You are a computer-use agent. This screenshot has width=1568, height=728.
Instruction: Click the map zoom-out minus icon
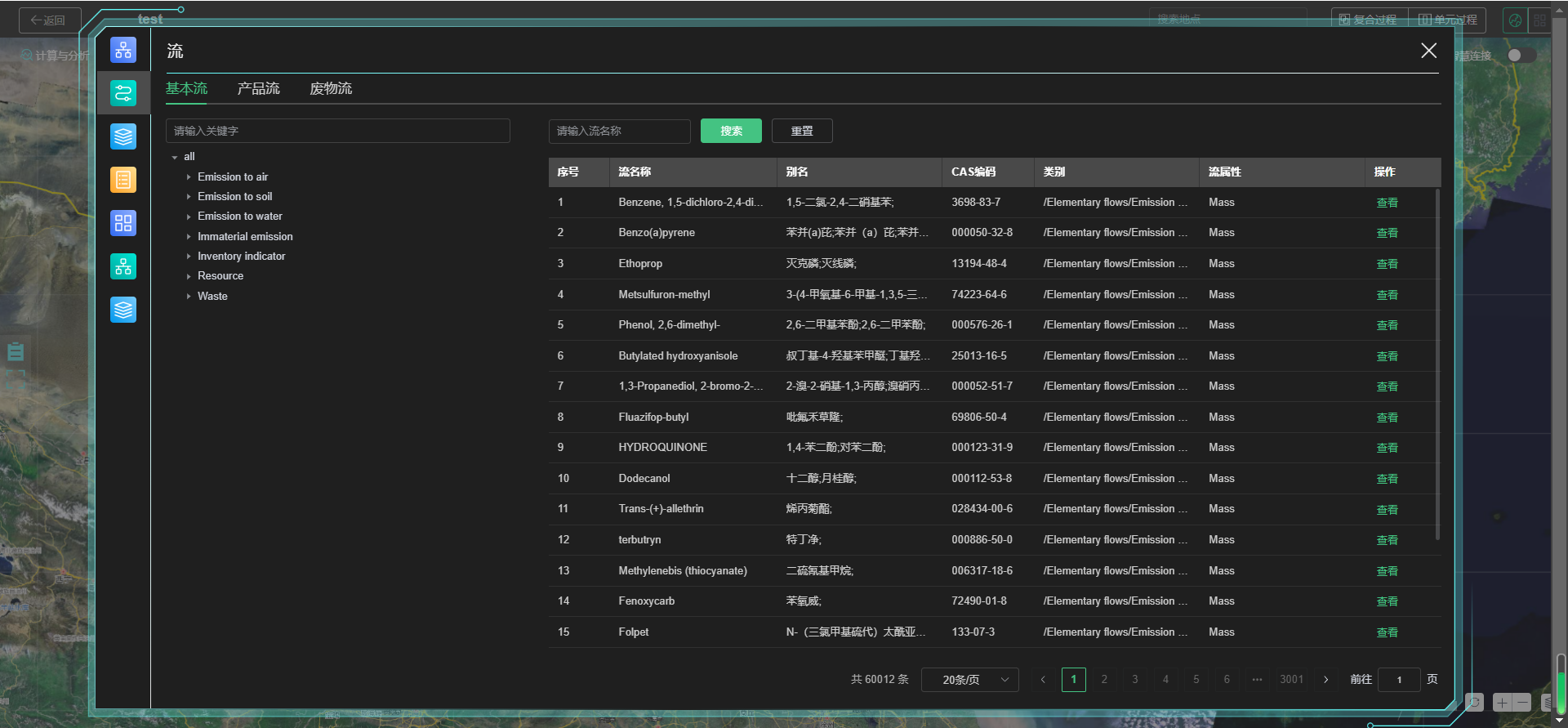click(x=1522, y=703)
